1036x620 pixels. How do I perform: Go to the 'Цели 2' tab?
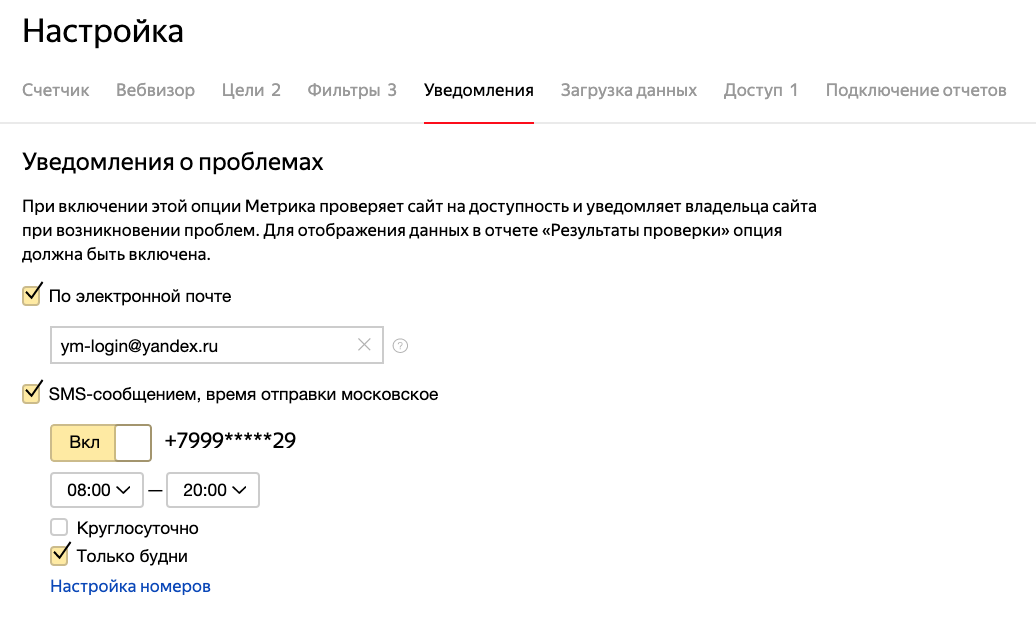click(x=251, y=90)
